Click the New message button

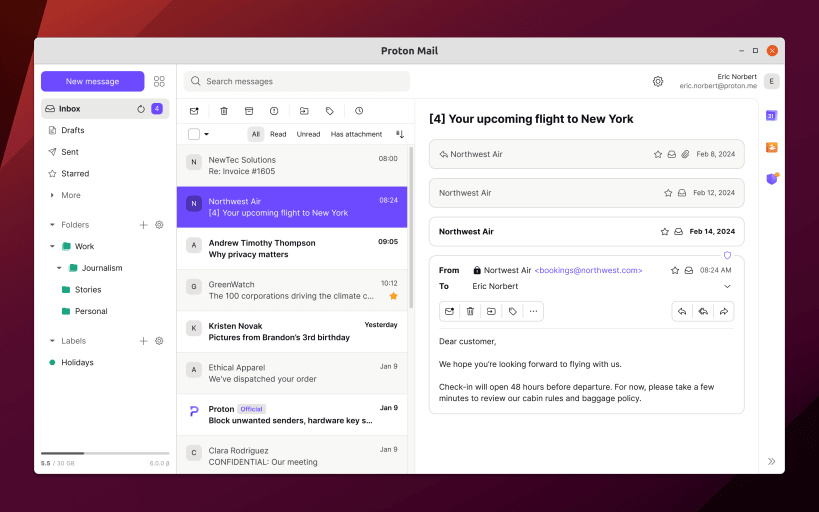[x=92, y=82]
